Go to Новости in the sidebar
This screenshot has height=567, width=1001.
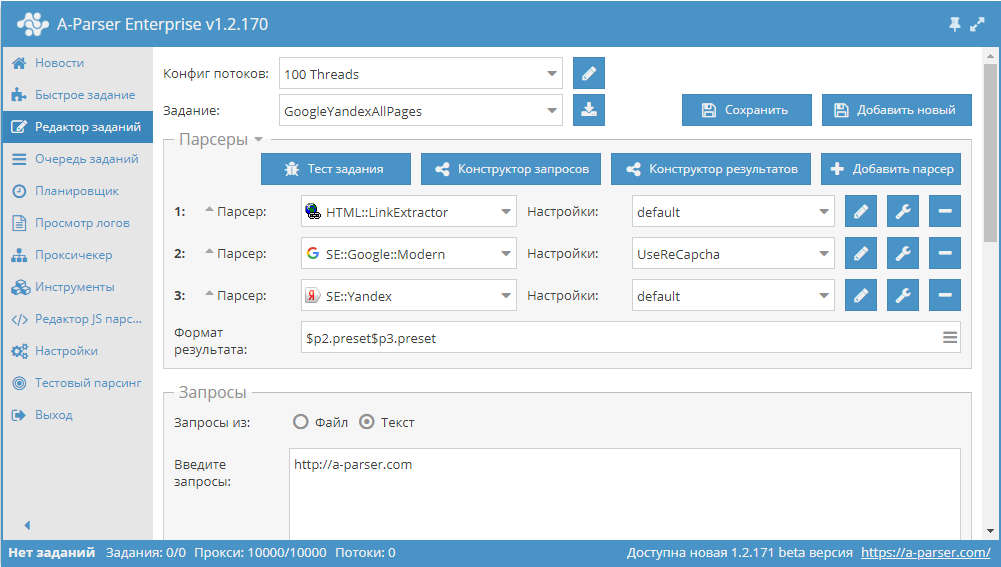click(x=77, y=63)
